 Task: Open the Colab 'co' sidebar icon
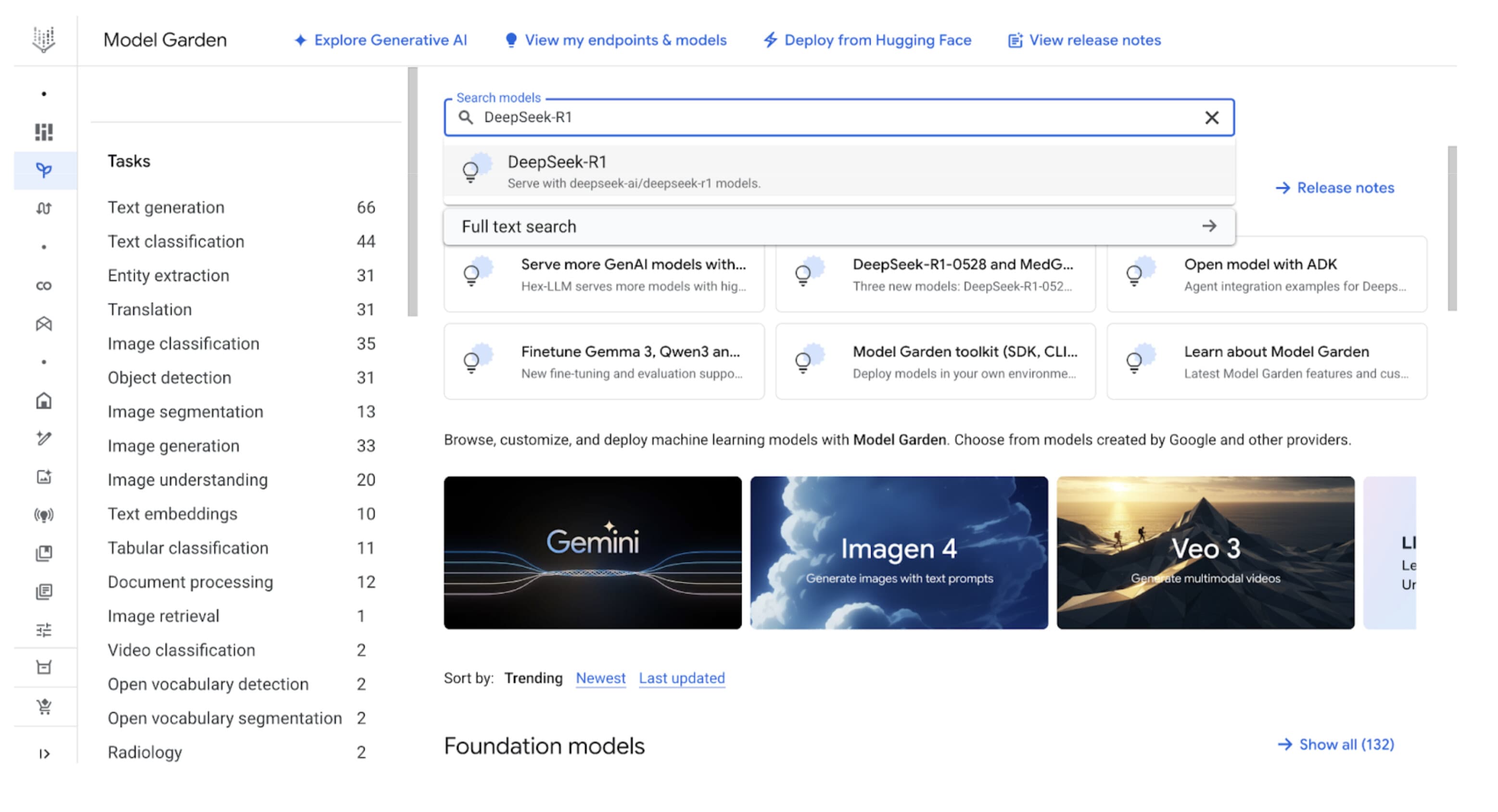[44, 286]
